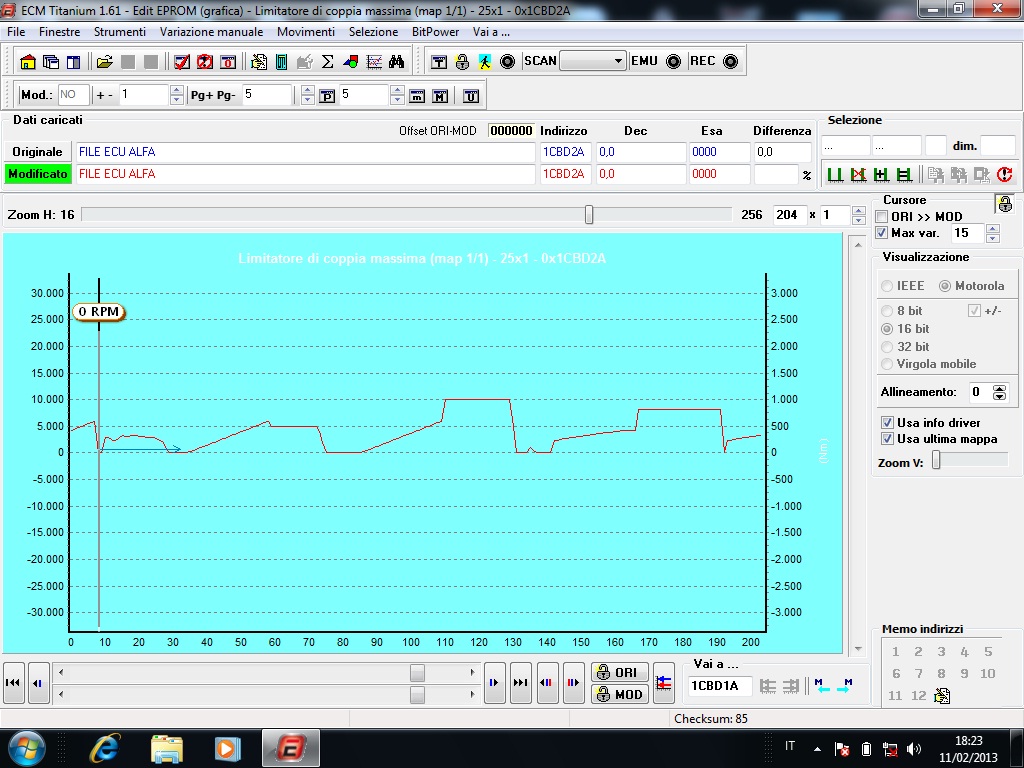Click the EMU round indicator button
Screen dimensions: 1024x768
[x=673, y=61]
